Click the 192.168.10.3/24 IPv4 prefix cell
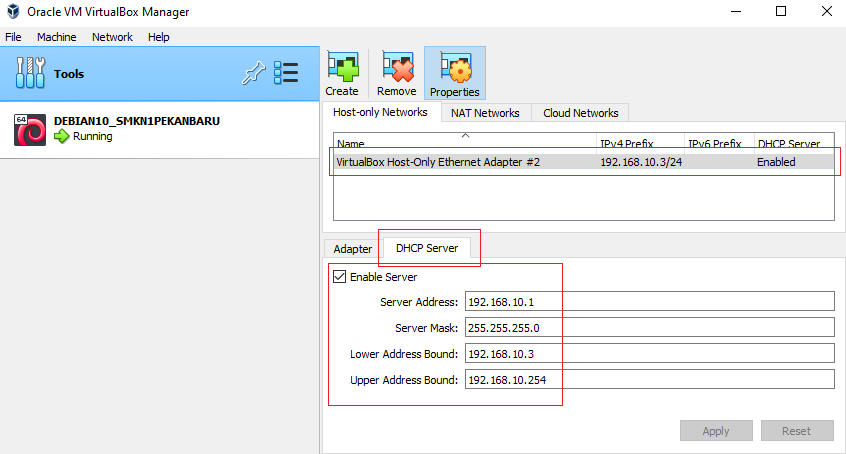Screen dimensions: 846x454 641,162
